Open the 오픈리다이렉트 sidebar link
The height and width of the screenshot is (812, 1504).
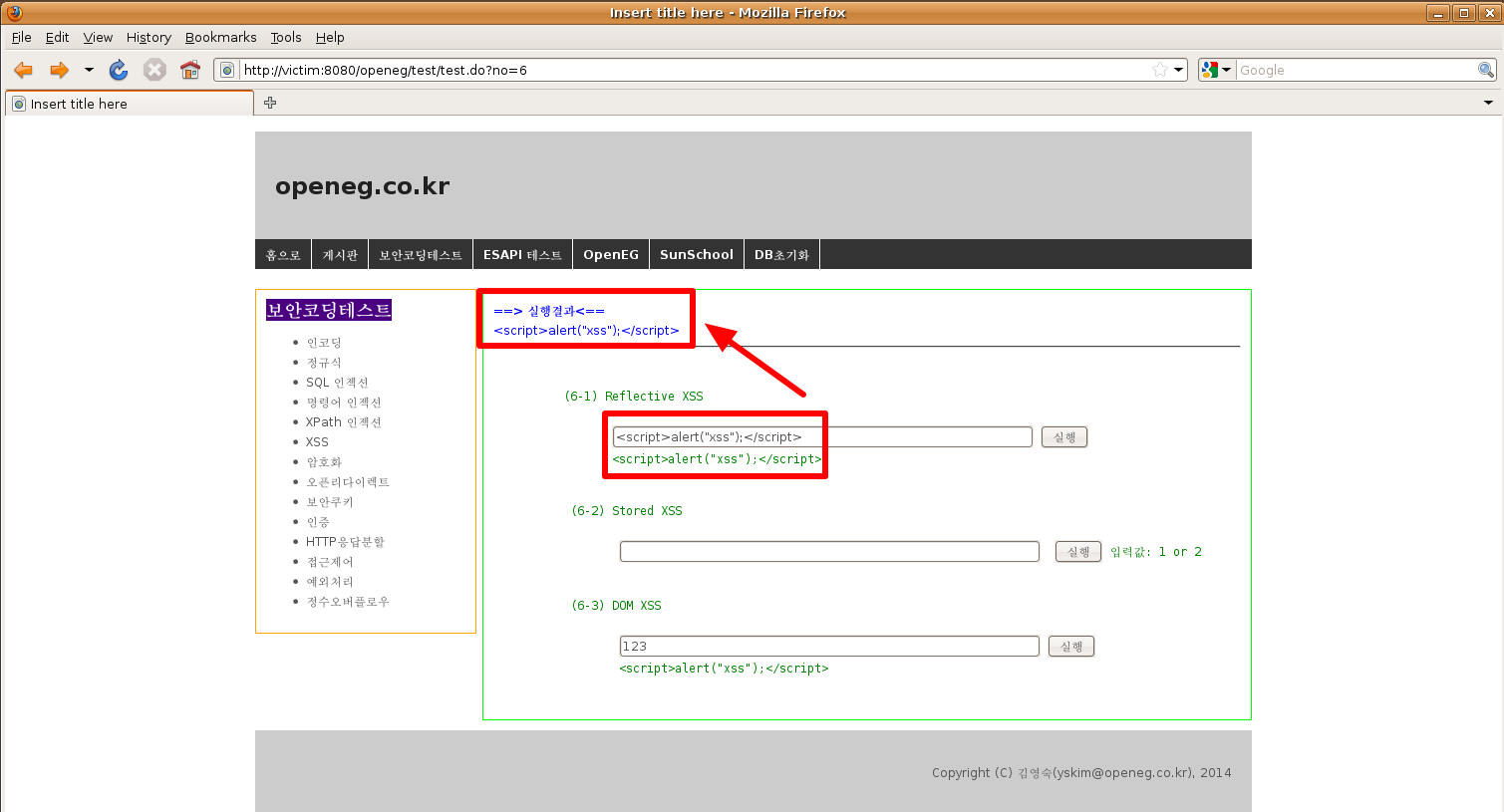tap(348, 482)
